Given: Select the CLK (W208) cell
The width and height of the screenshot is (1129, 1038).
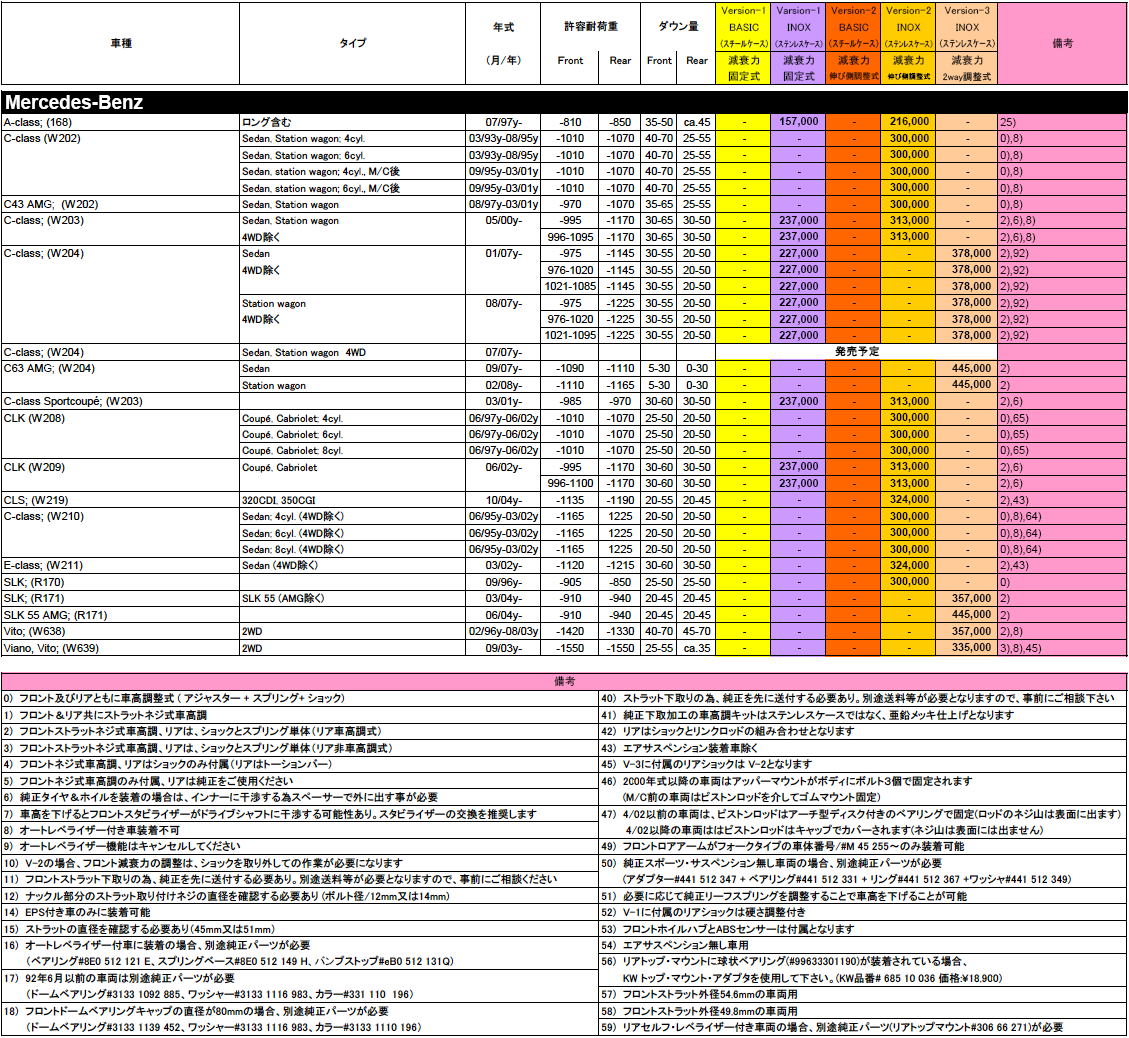Looking at the screenshot, I should (x=120, y=434).
